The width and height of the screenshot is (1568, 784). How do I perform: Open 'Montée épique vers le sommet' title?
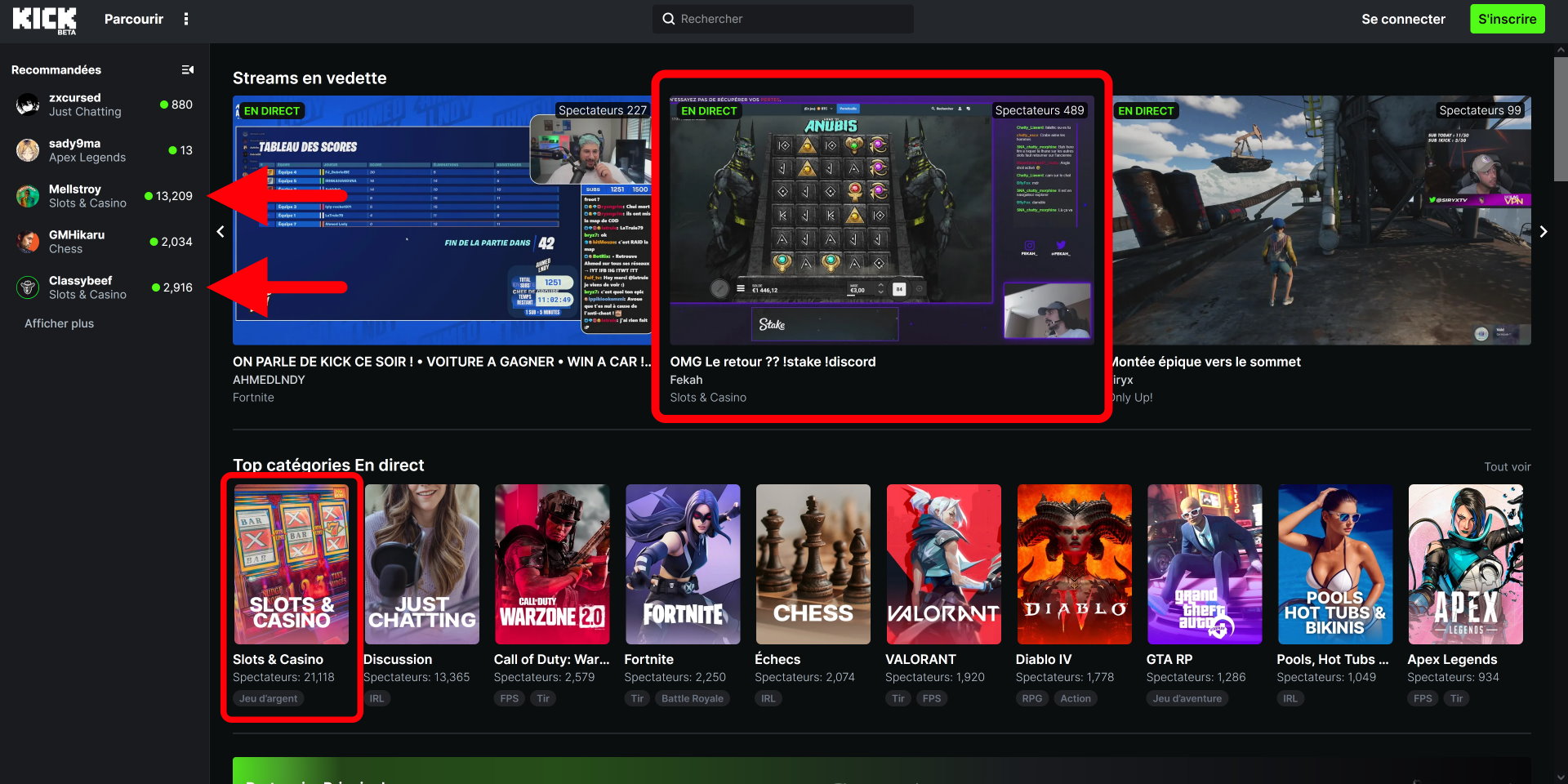1207,362
